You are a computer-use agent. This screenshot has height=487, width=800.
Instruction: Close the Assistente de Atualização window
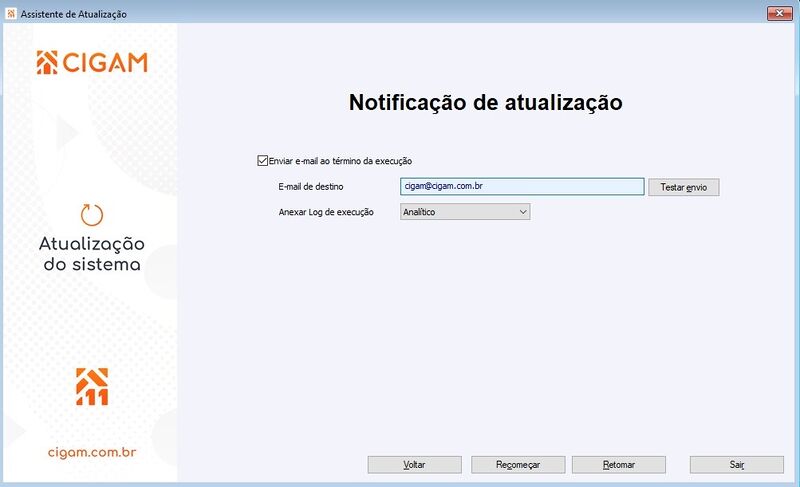tap(780, 13)
